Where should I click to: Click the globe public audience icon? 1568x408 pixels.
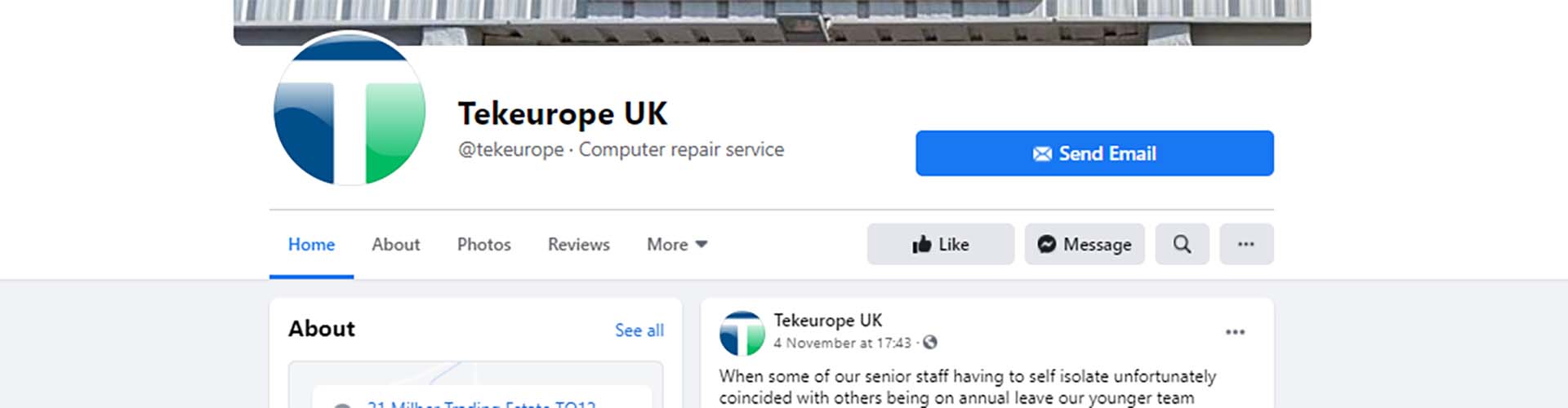click(x=930, y=343)
